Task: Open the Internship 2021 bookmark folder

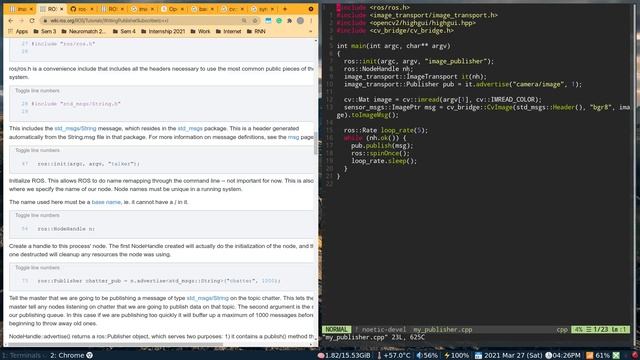Action: tap(163, 31)
